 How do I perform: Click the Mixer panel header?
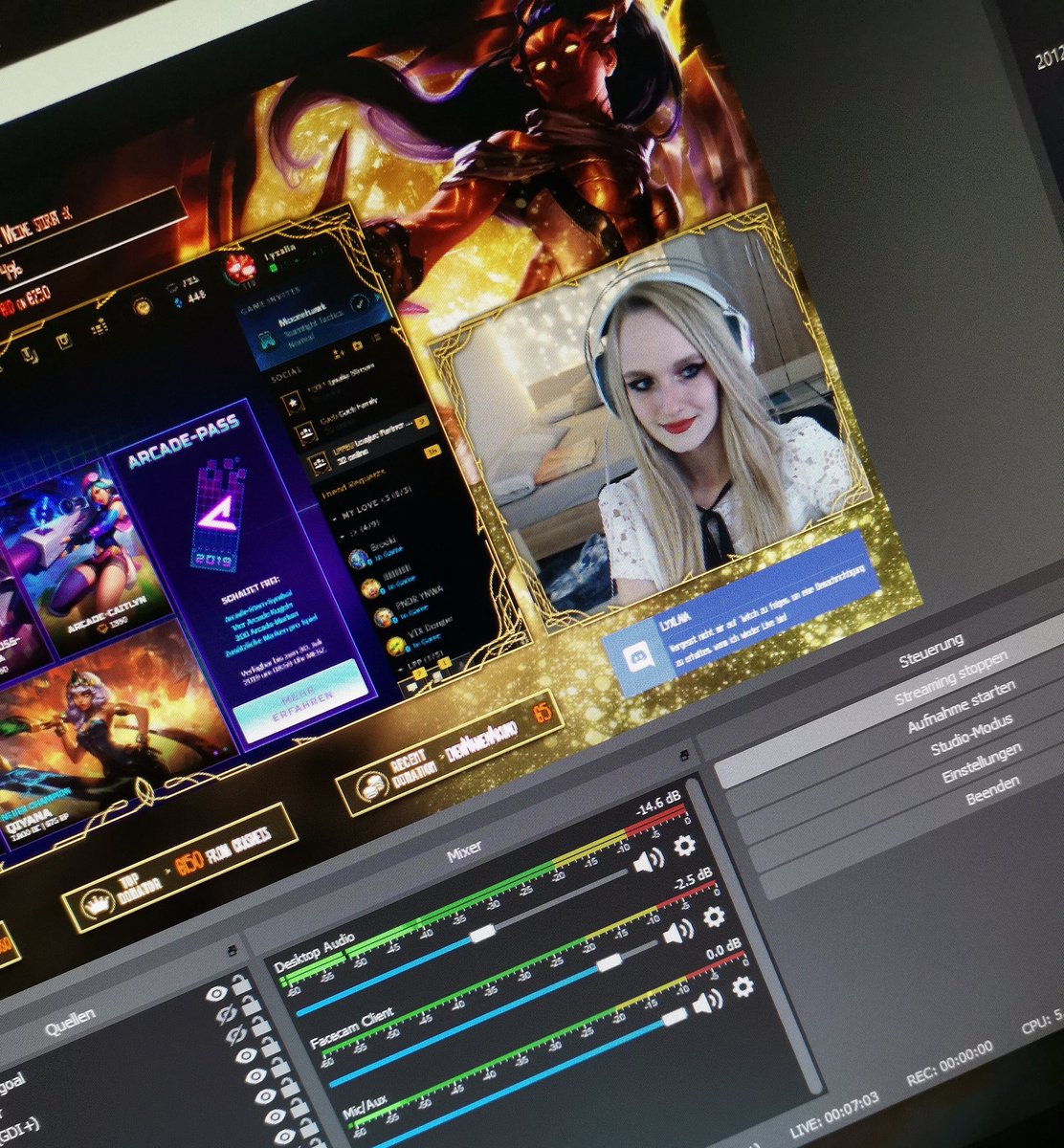click(x=463, y=851)
